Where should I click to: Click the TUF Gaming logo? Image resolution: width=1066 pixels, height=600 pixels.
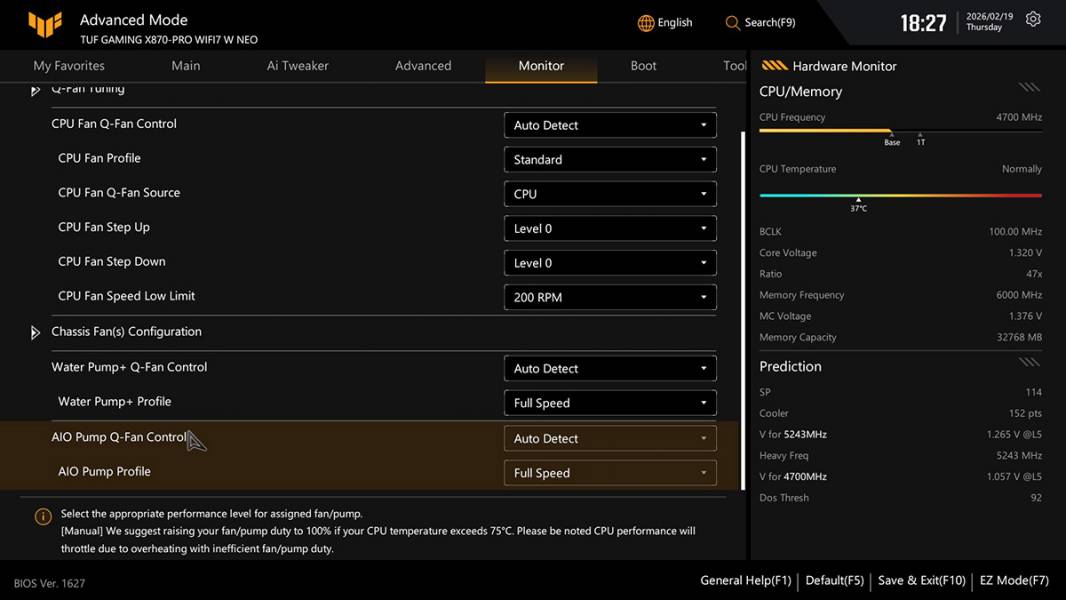pyautogui.click(x=45, y=24)
